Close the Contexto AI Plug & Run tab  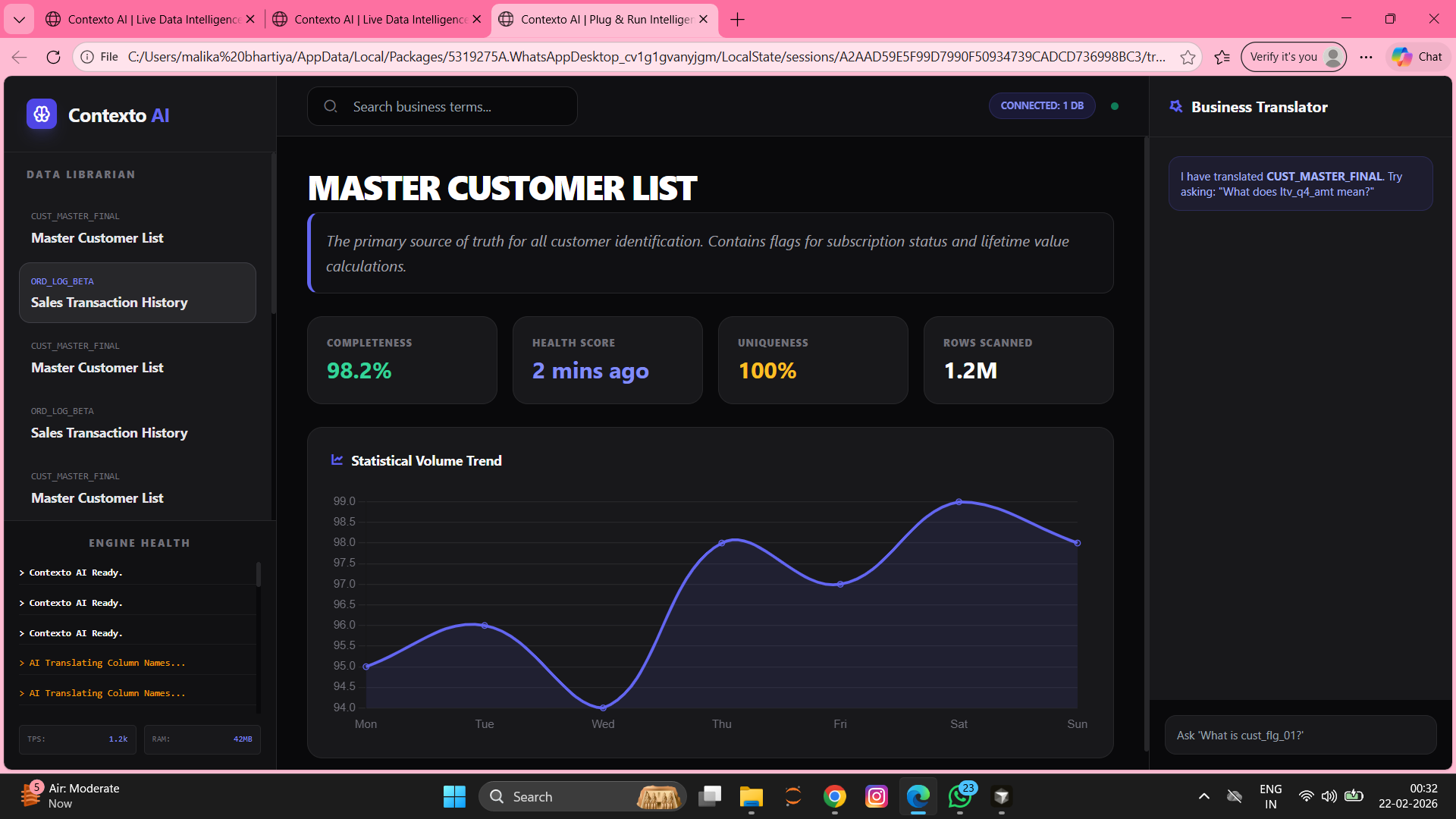704,19
